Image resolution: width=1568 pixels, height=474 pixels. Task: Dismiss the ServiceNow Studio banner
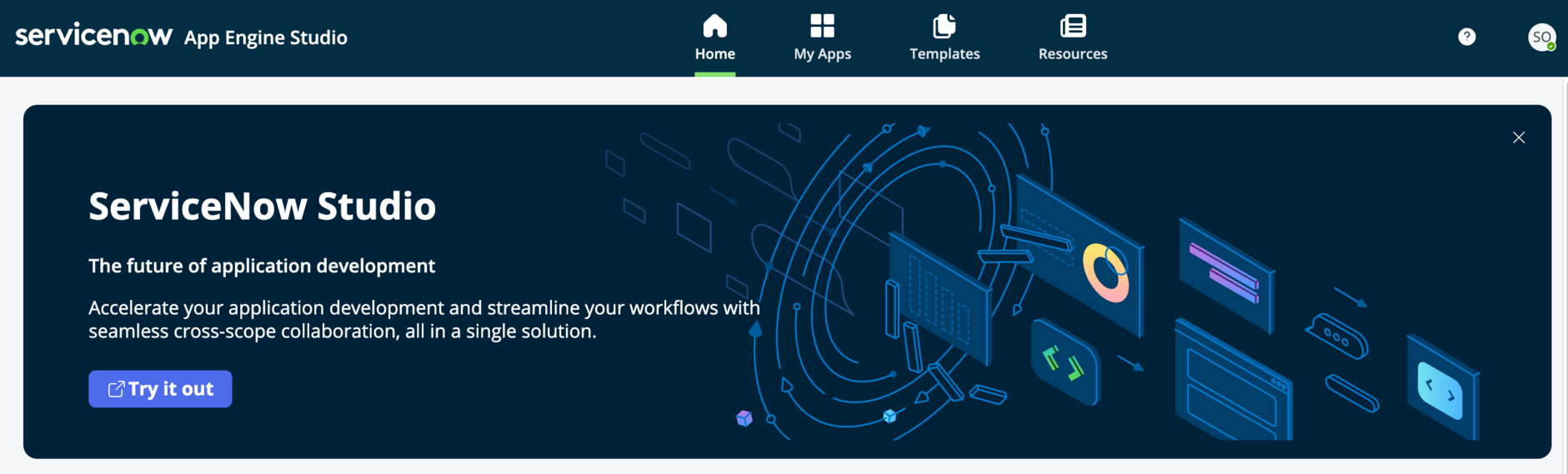[x=1519, y=137]
